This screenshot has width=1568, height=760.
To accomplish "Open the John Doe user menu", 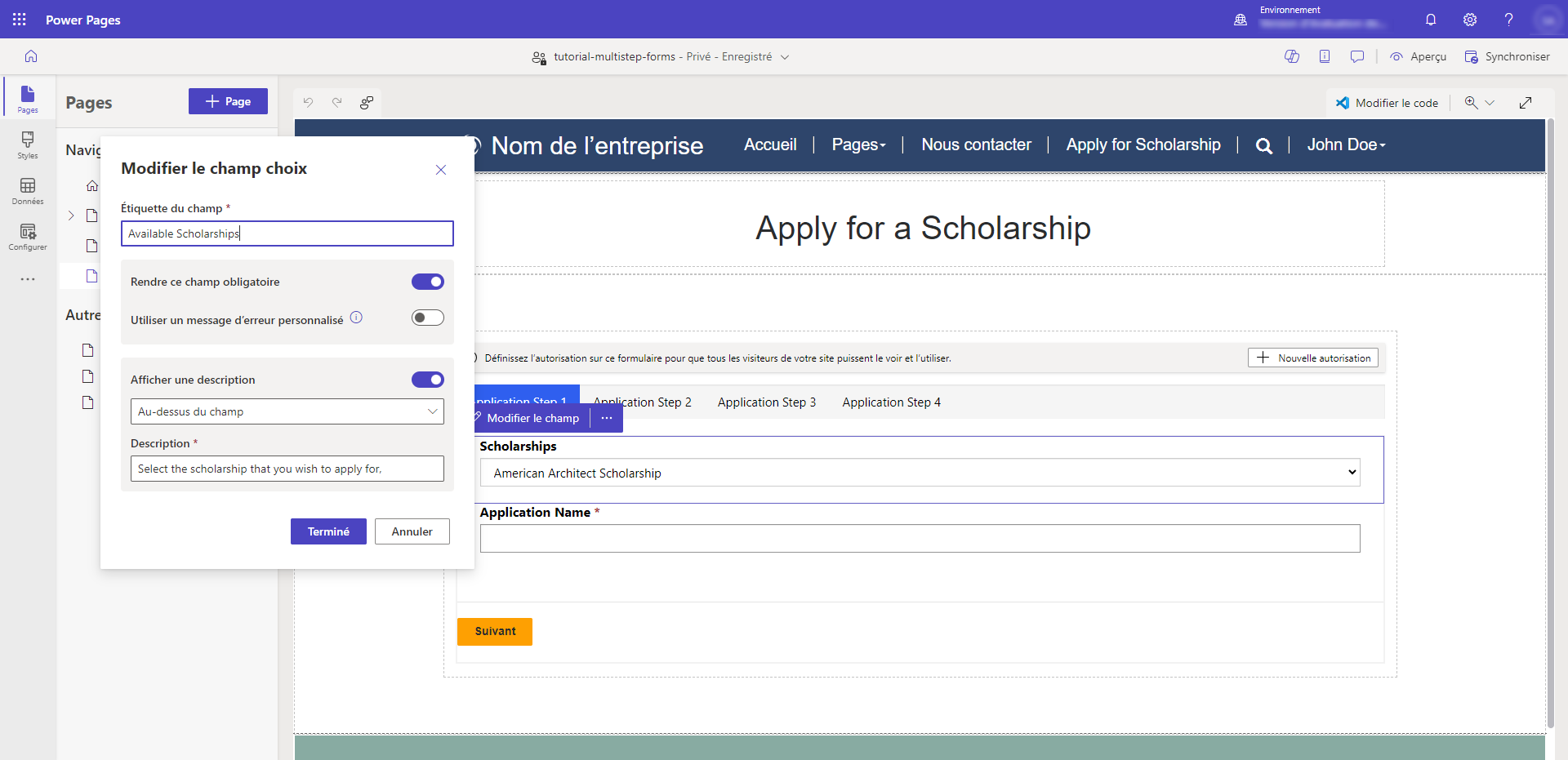I will click(1346, 144).
